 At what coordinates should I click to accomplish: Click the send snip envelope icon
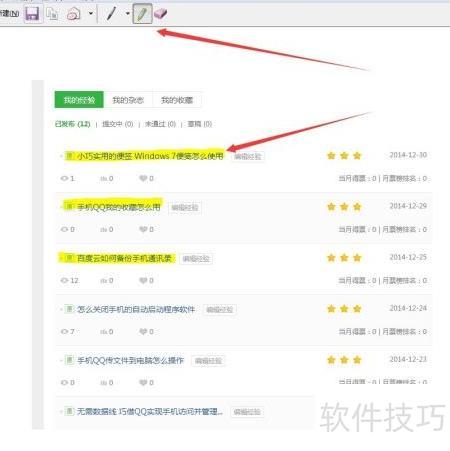(x=74, y=14)
